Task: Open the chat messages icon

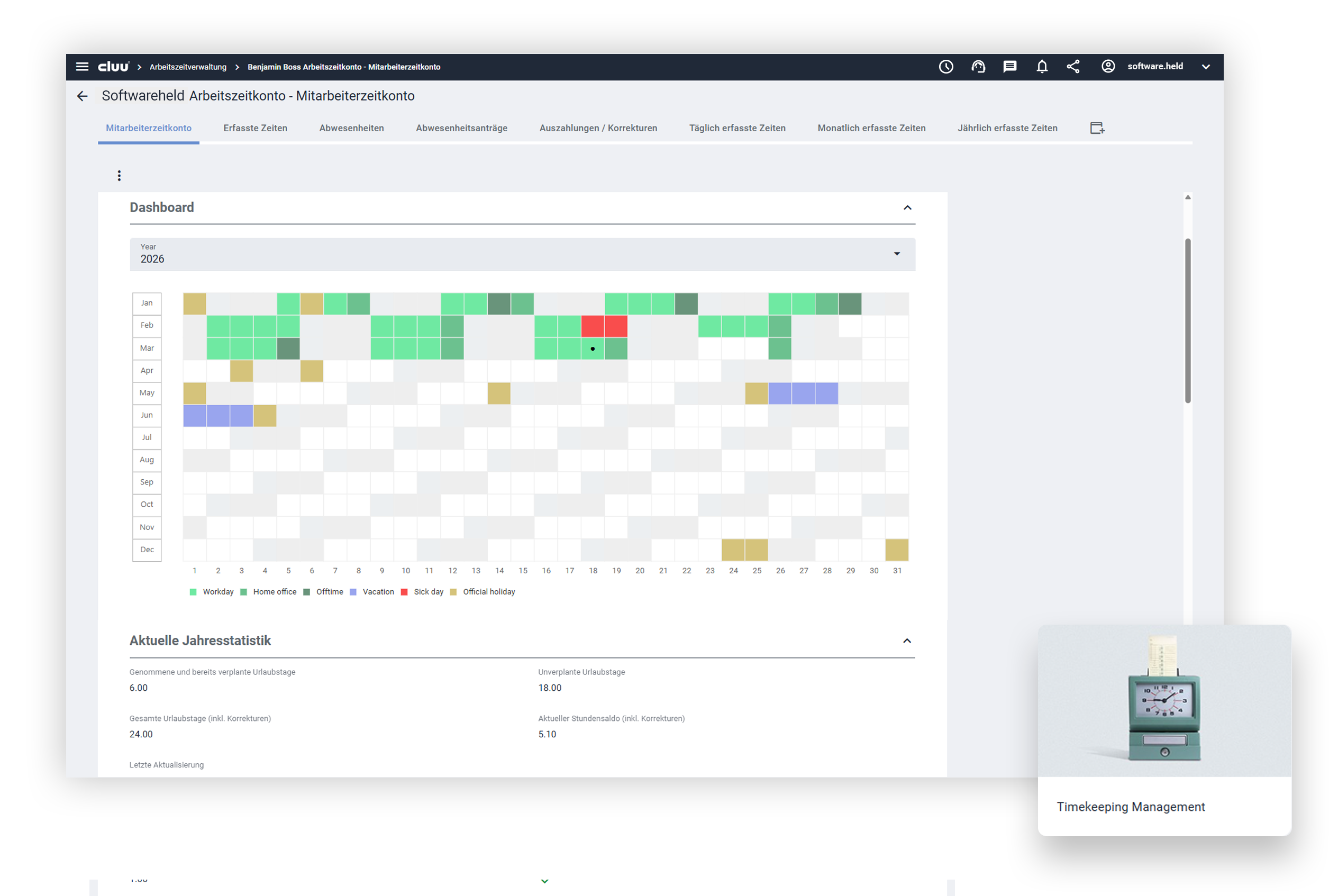Action: 1010,67
